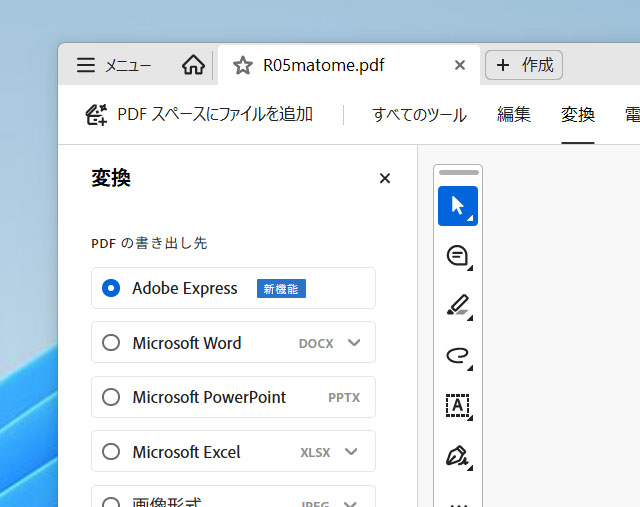Click PDF スペースにファイルを追加
This screenshot has width=640, height=507.
[199, 114]
